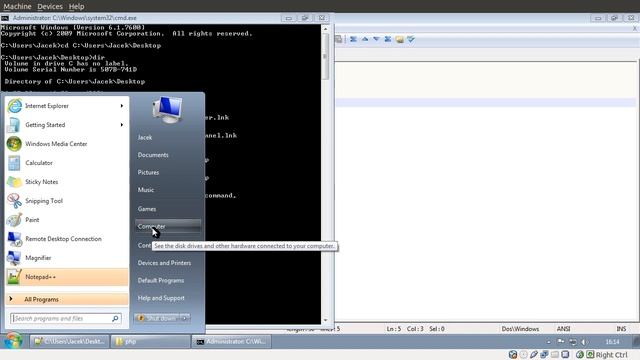Show hidden tray icons arrow
The image size is (640, 360).
[x=549, y=342]
